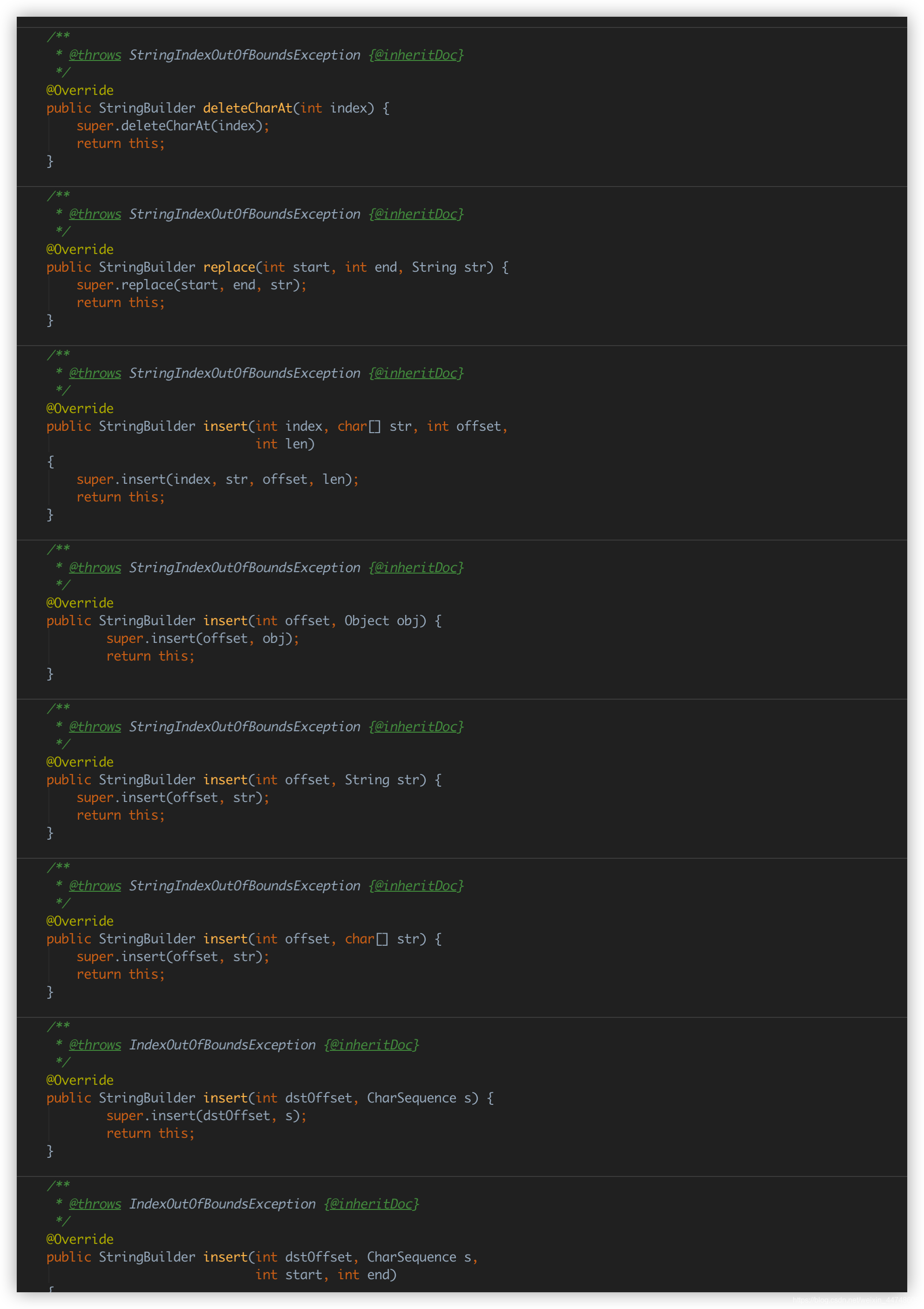Screen dimensions: 924x1309
Task: Click the replace method name in its declaration
Action: pos(229,267)
